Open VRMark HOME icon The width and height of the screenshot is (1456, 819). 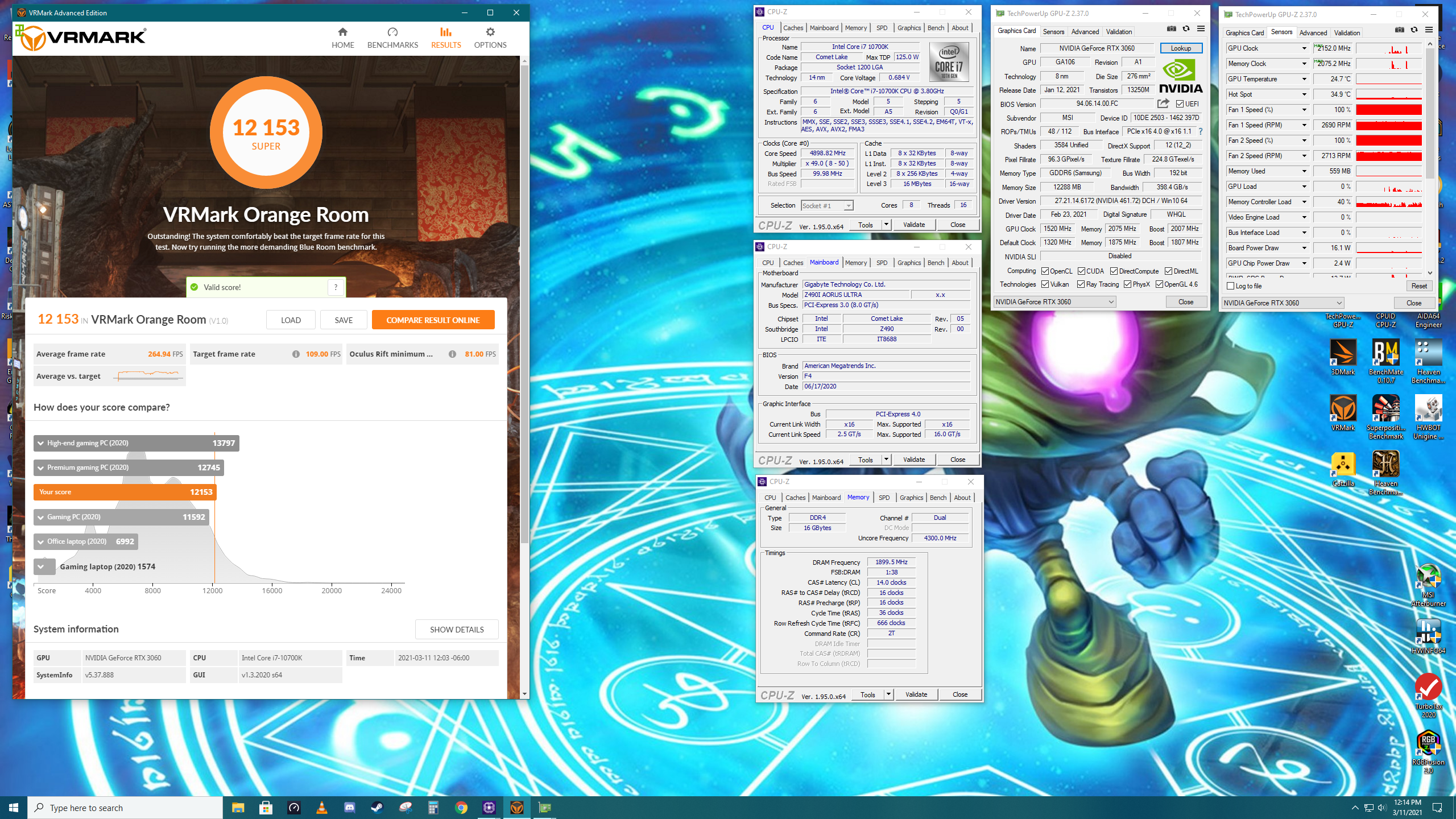342,32
